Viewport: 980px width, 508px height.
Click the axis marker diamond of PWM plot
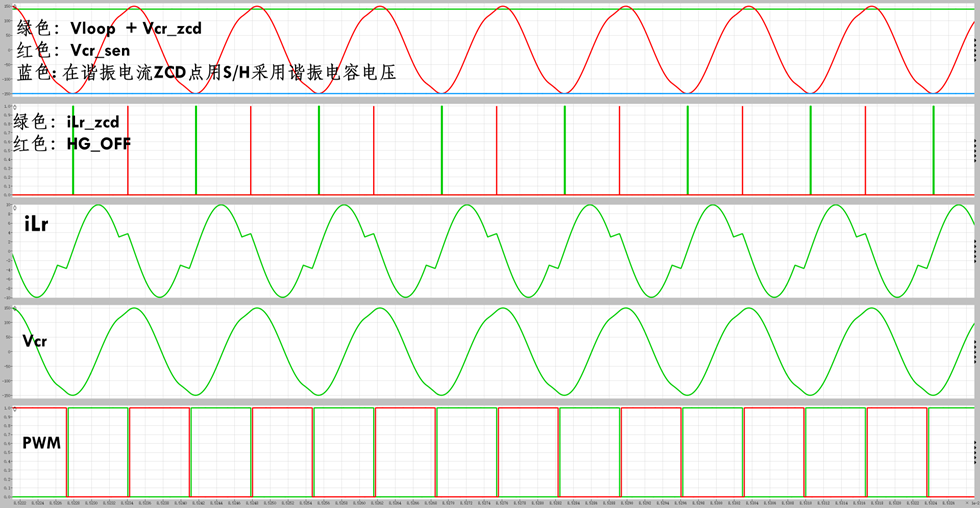tap(15, 410)
